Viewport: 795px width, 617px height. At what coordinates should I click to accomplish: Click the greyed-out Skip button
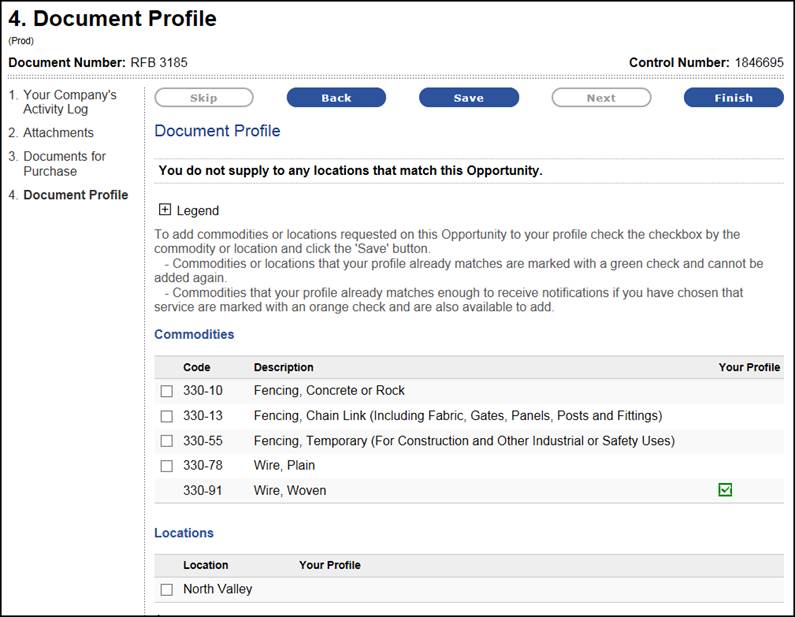pos(203,98)
